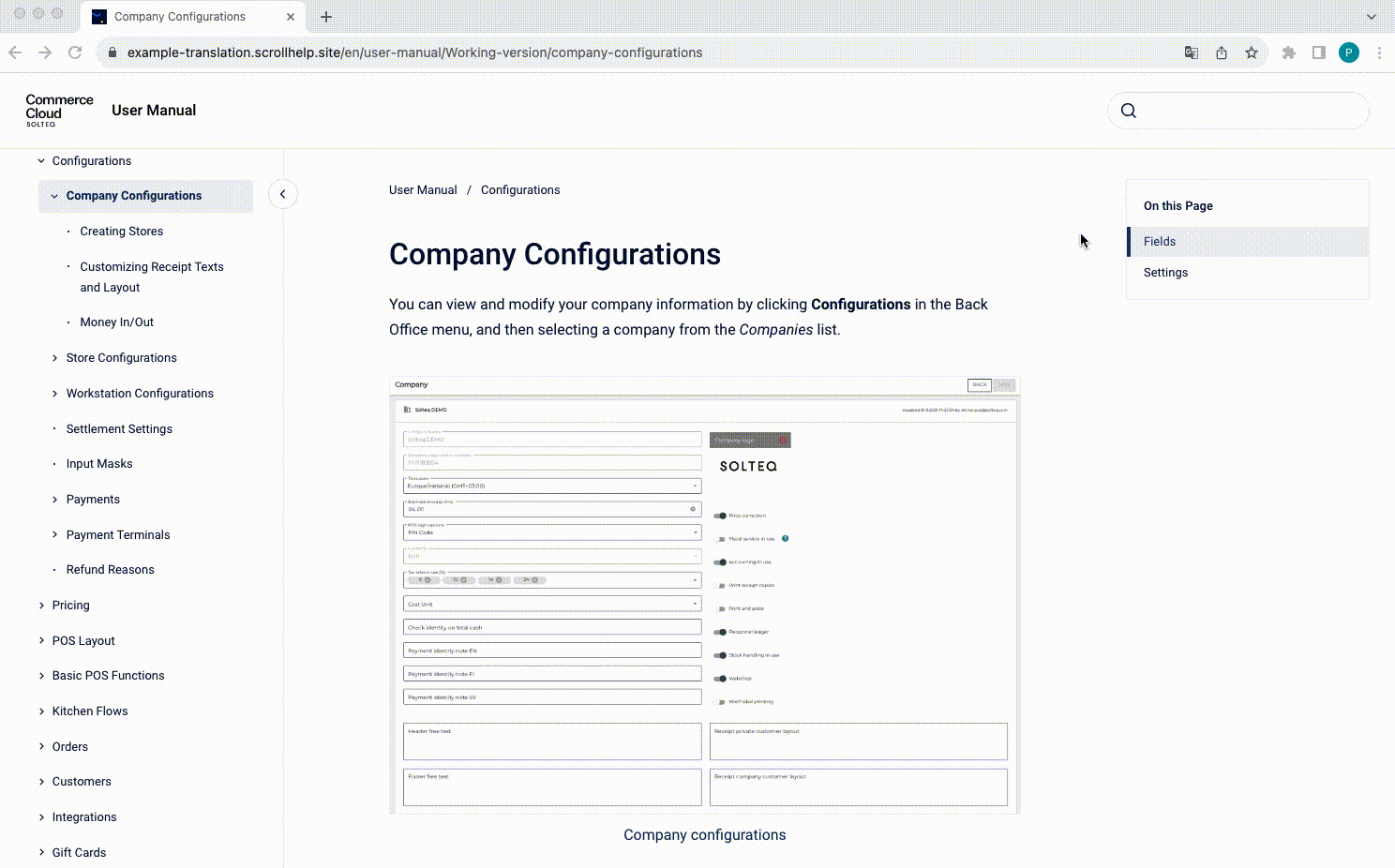This screenshot has width=1395, height=868.
Task: Open the side panel icon next to extensions
Action: (x=1320, y=52)
